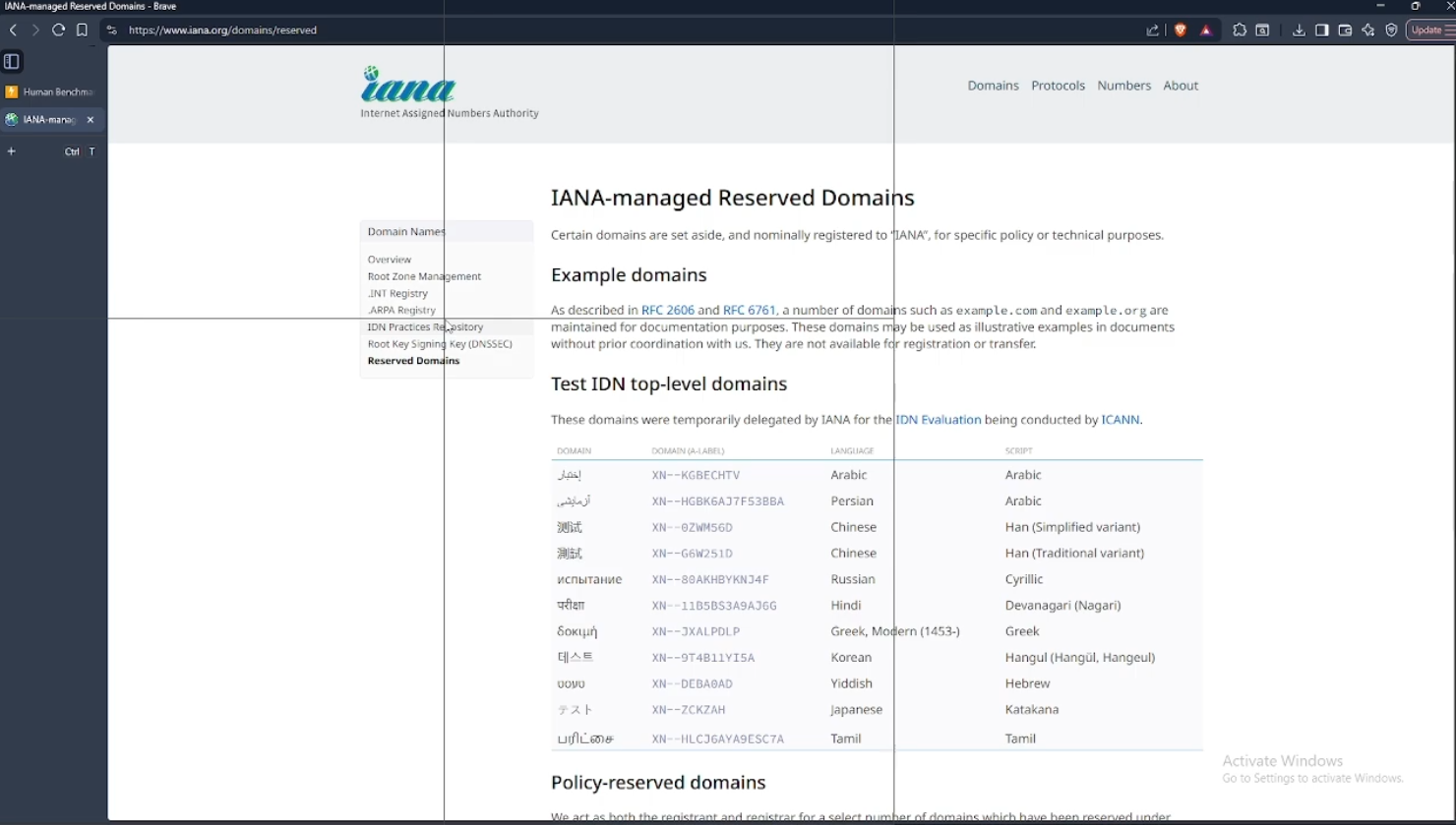Click the share page icon

click(1153, 30)
